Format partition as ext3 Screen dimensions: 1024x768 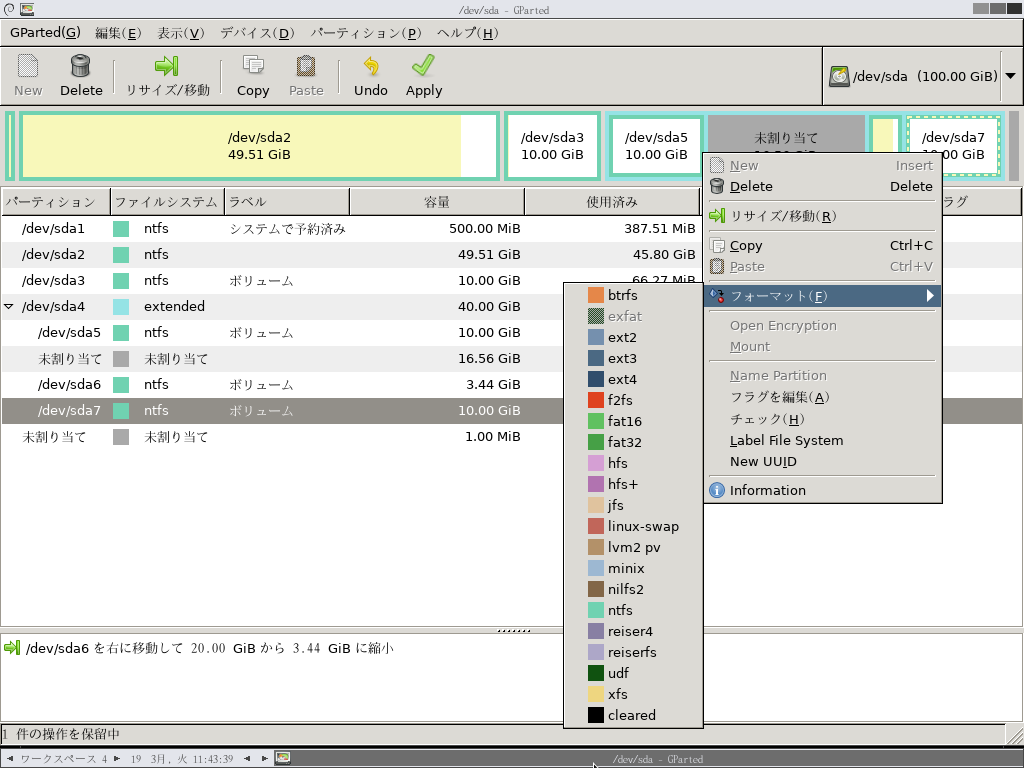(x=633, y=359)
